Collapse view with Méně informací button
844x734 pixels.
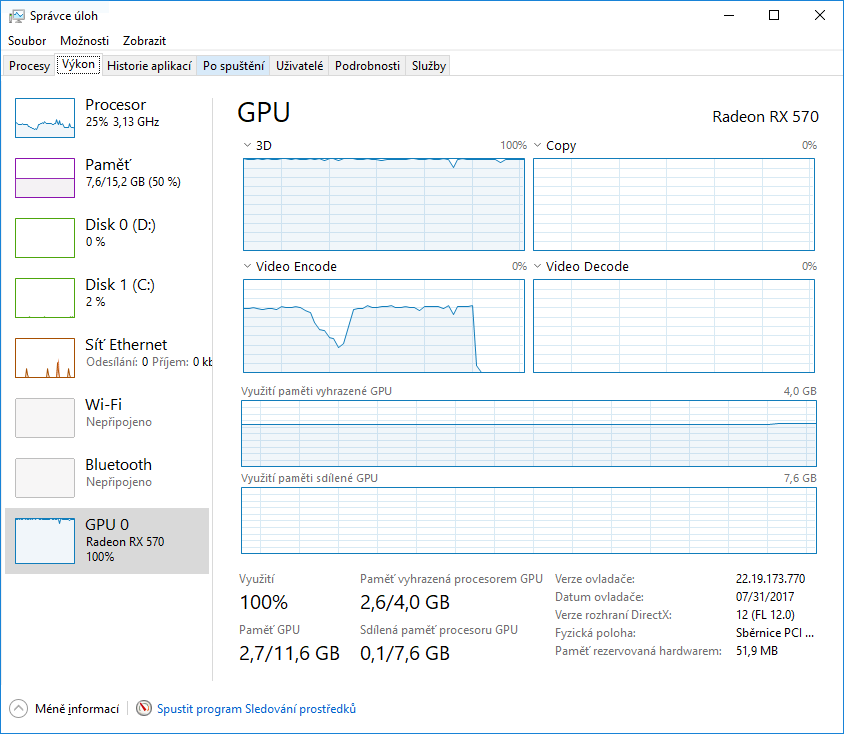(x=66, y=709)
